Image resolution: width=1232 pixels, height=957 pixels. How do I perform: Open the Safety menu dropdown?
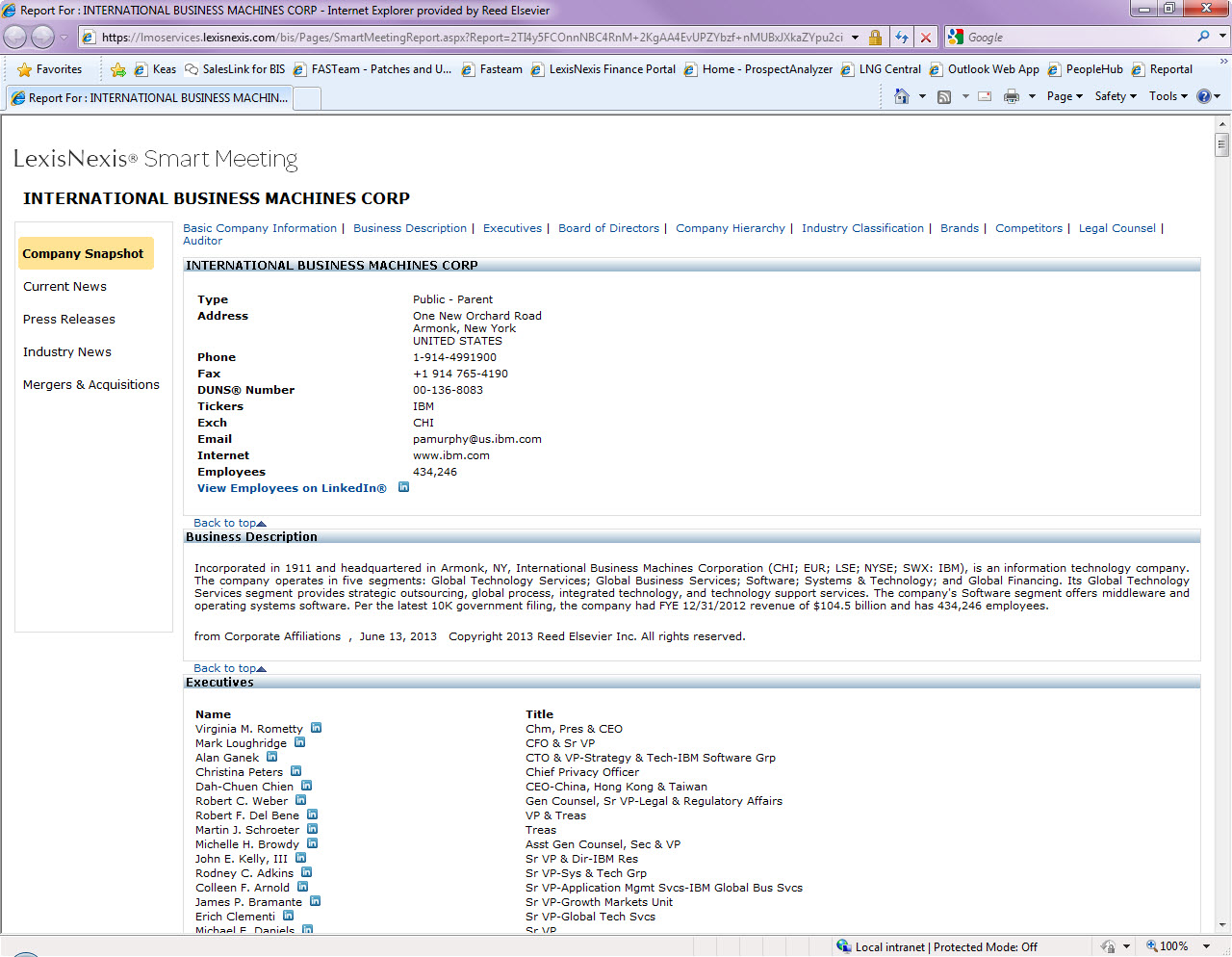(x=1116, y=96)
